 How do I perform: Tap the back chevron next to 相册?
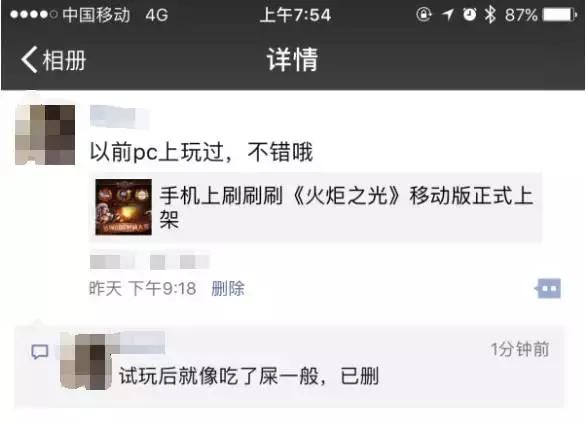click(29, 59)
